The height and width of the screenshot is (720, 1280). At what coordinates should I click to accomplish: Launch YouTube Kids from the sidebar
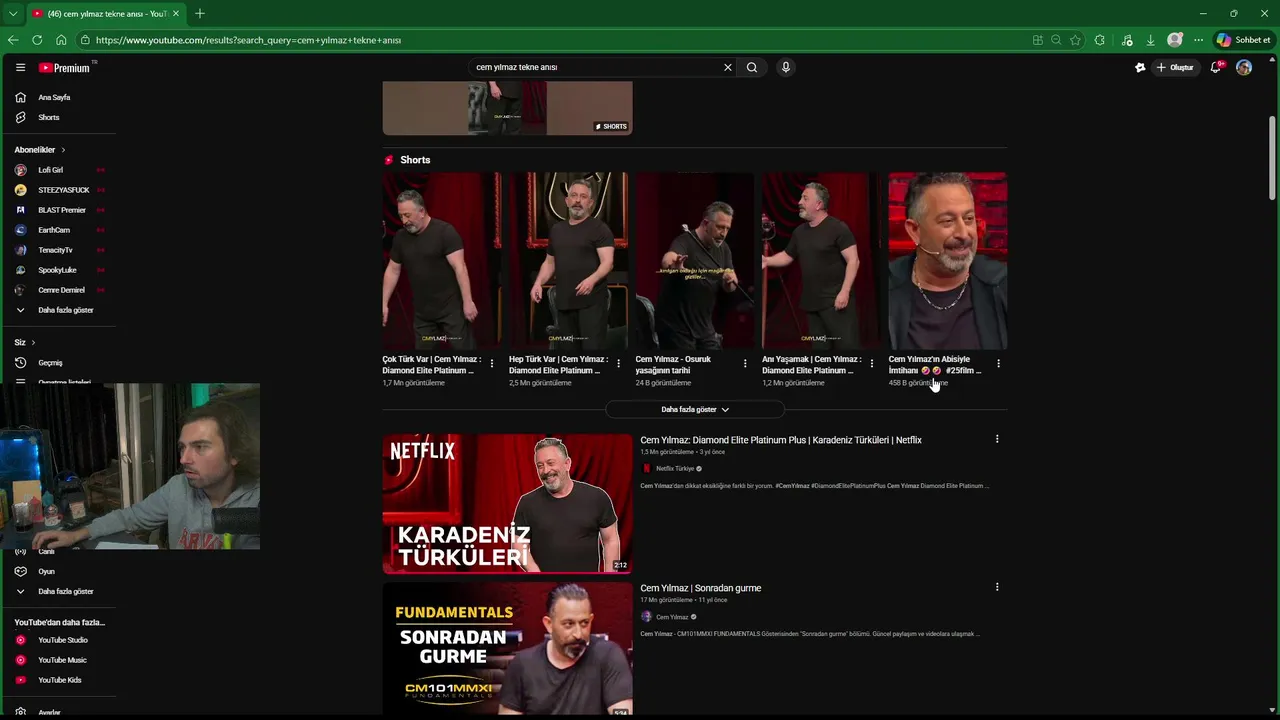[x=58, y=680]
